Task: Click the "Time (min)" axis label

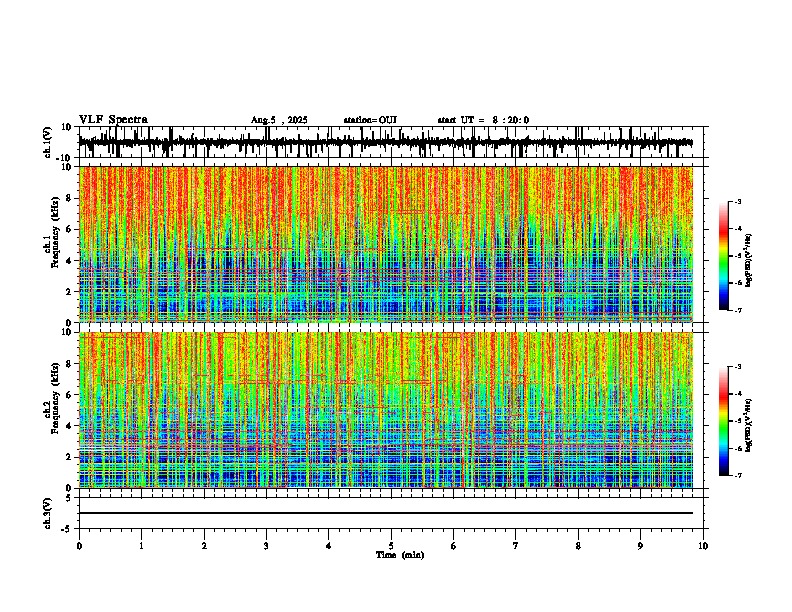Action: point(400,555)
